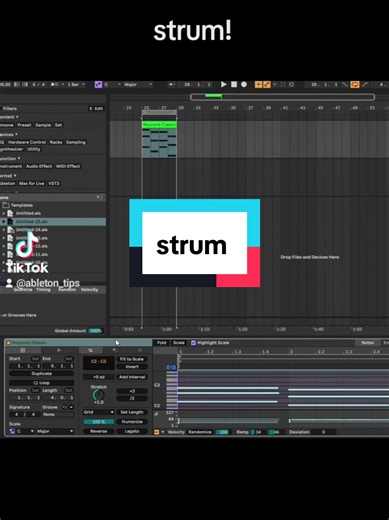Toggle Scale Mode icon in control bar

pos(98,85)
